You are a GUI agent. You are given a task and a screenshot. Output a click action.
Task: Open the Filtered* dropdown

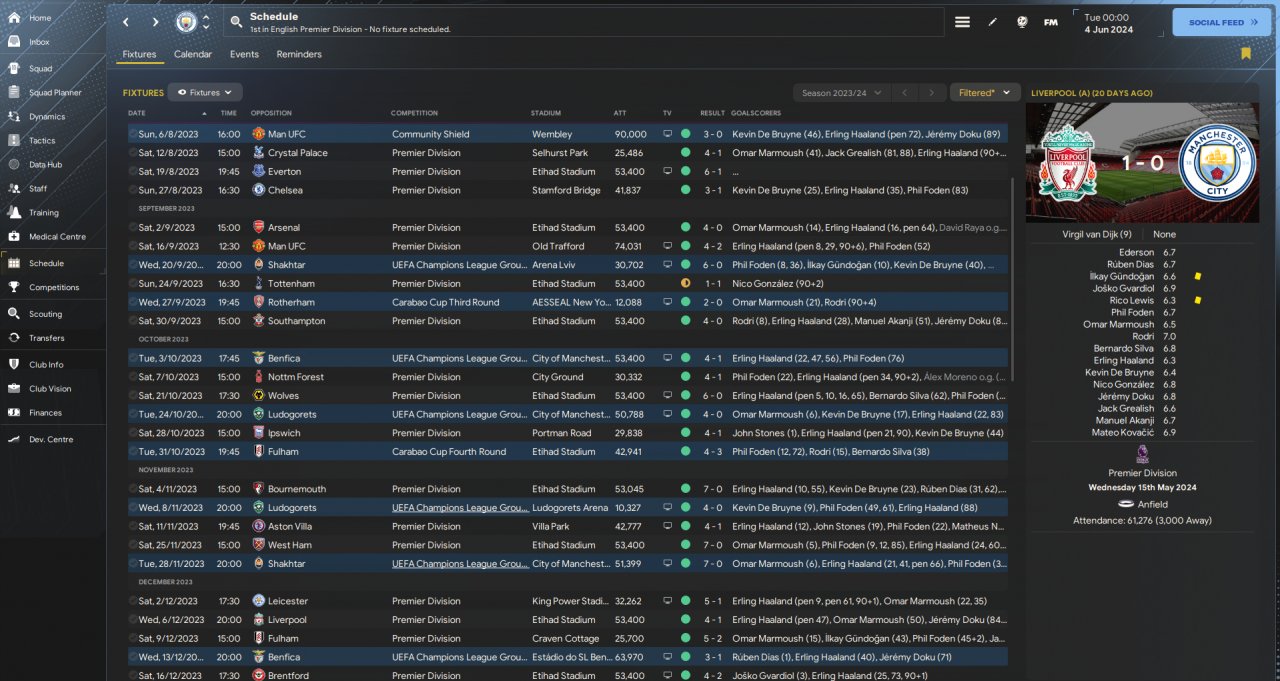click(x=985, y=93)
